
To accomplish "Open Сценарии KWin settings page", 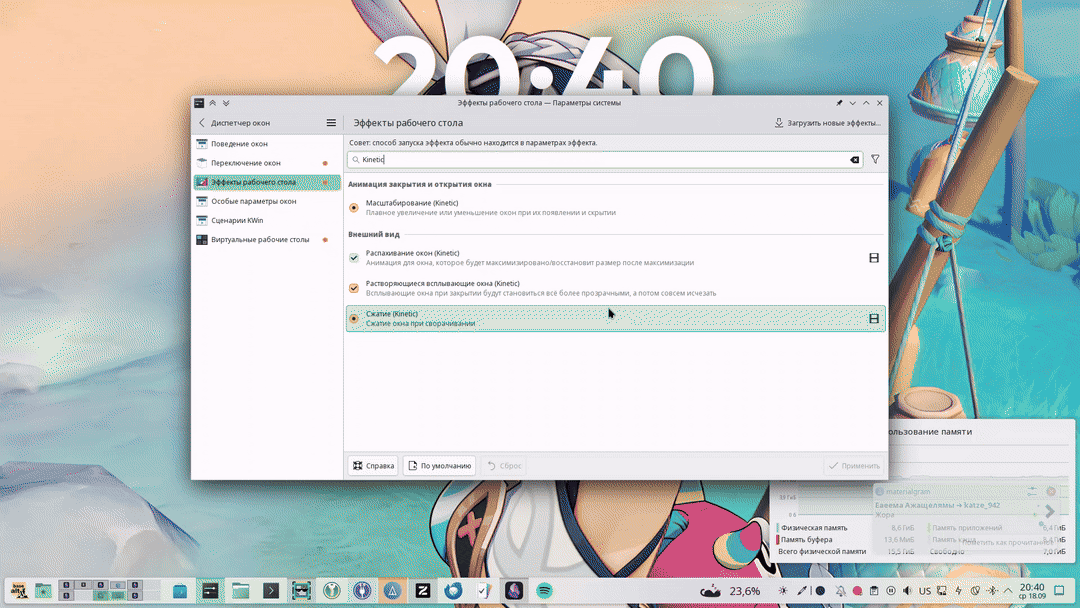I will tap(237, 221).
